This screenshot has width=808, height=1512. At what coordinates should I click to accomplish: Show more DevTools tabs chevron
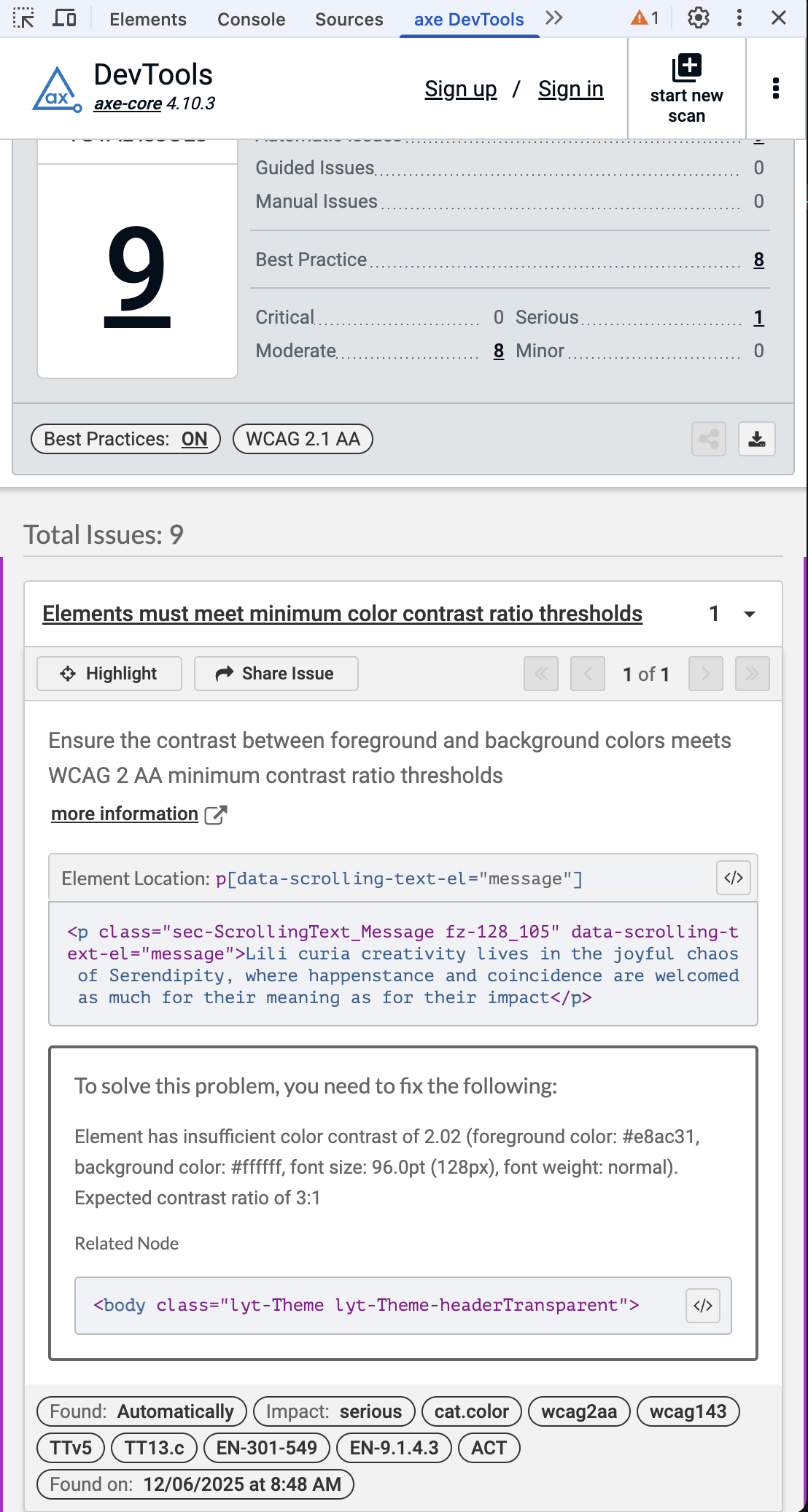click(x=554, y=18)
